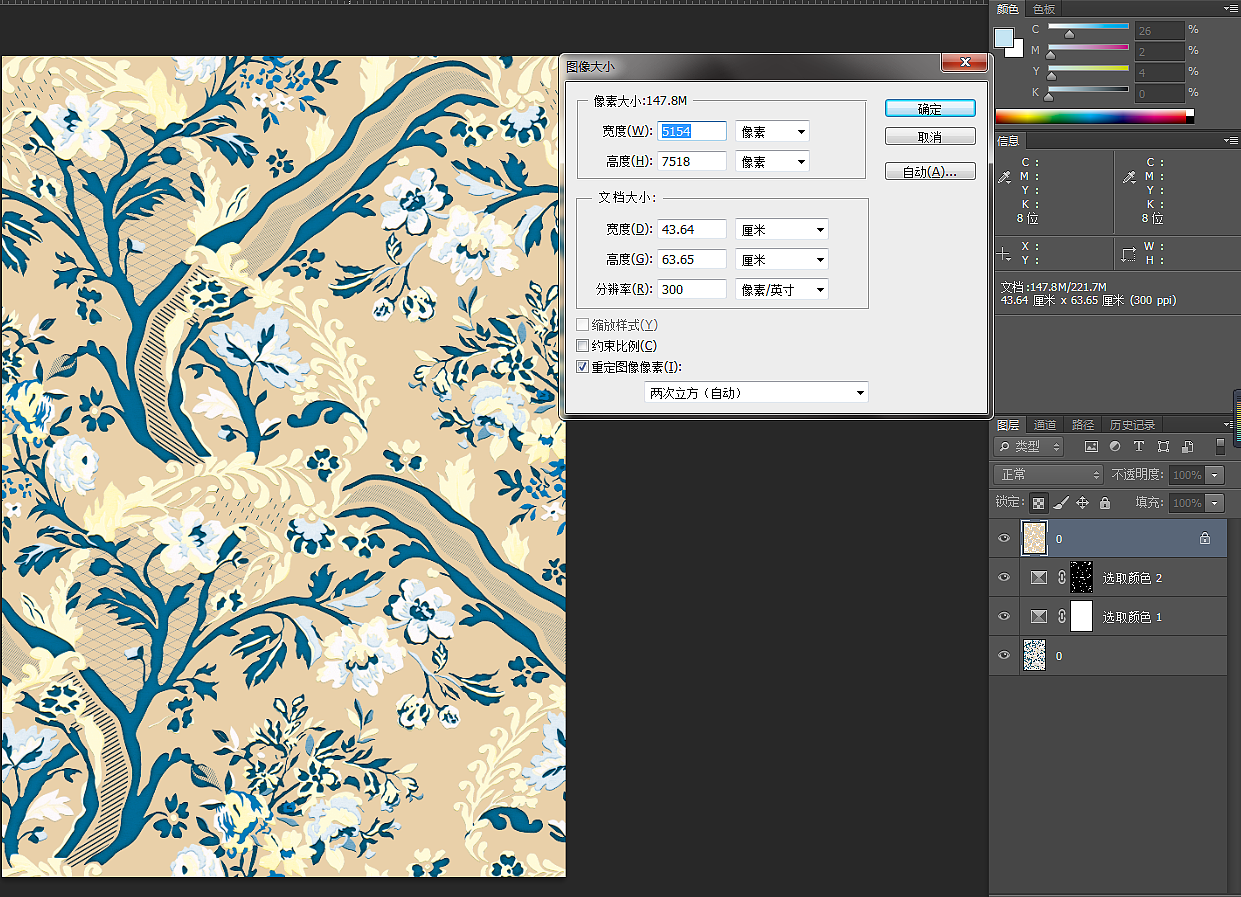Screen dimensions: 1241x897
Task: Open pixel height unit dropdown
Action: click(772, 161)
